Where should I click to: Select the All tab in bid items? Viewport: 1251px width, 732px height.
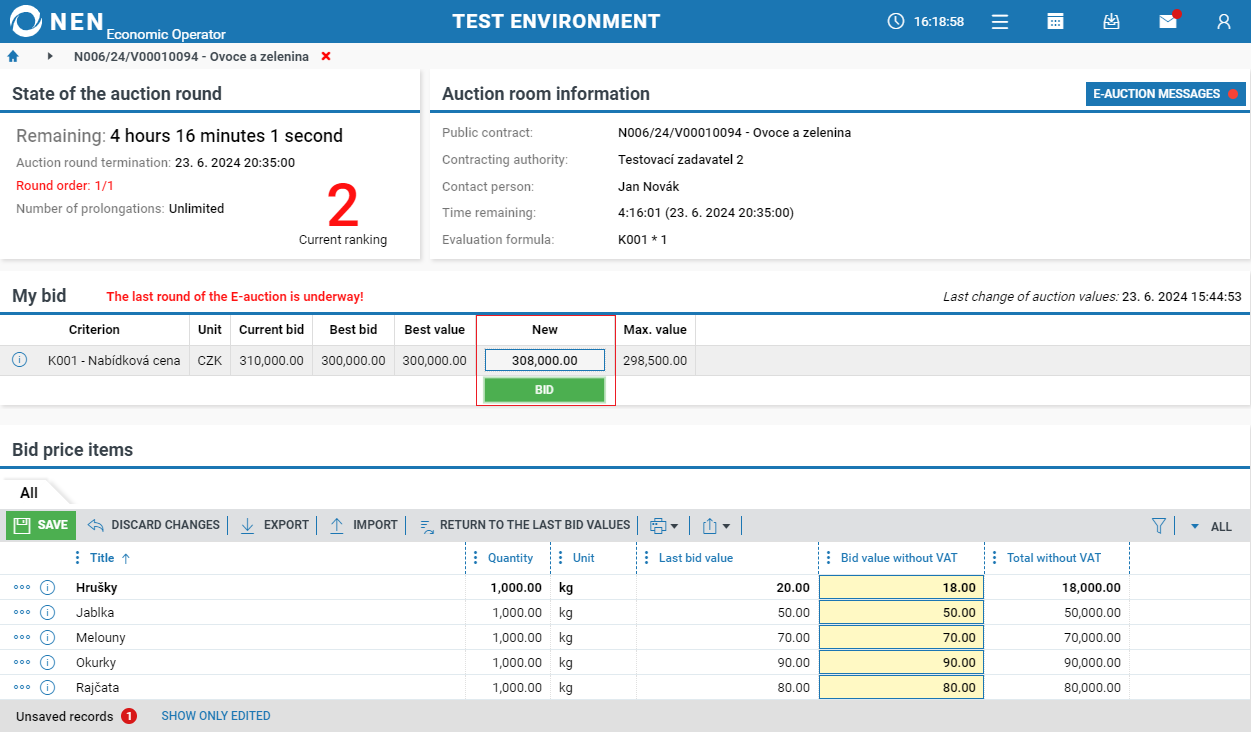(29, 493)
